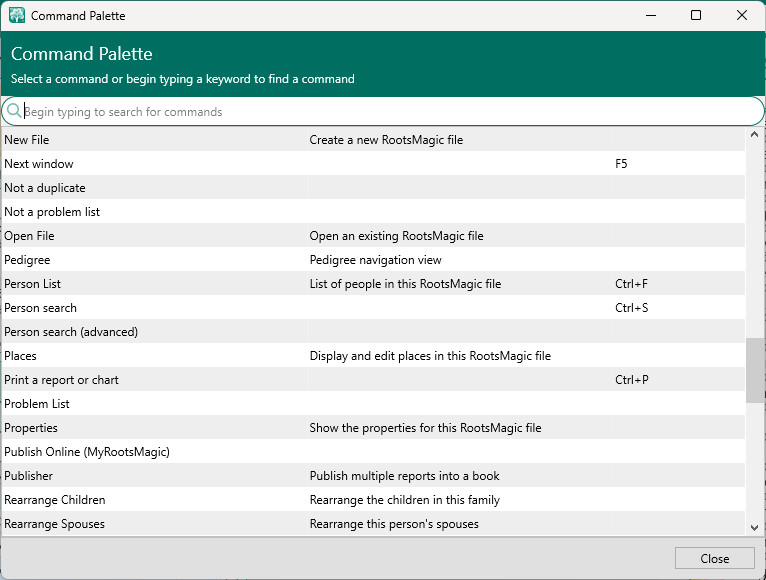Choose Person search (advanced) command

pos(71,332)
